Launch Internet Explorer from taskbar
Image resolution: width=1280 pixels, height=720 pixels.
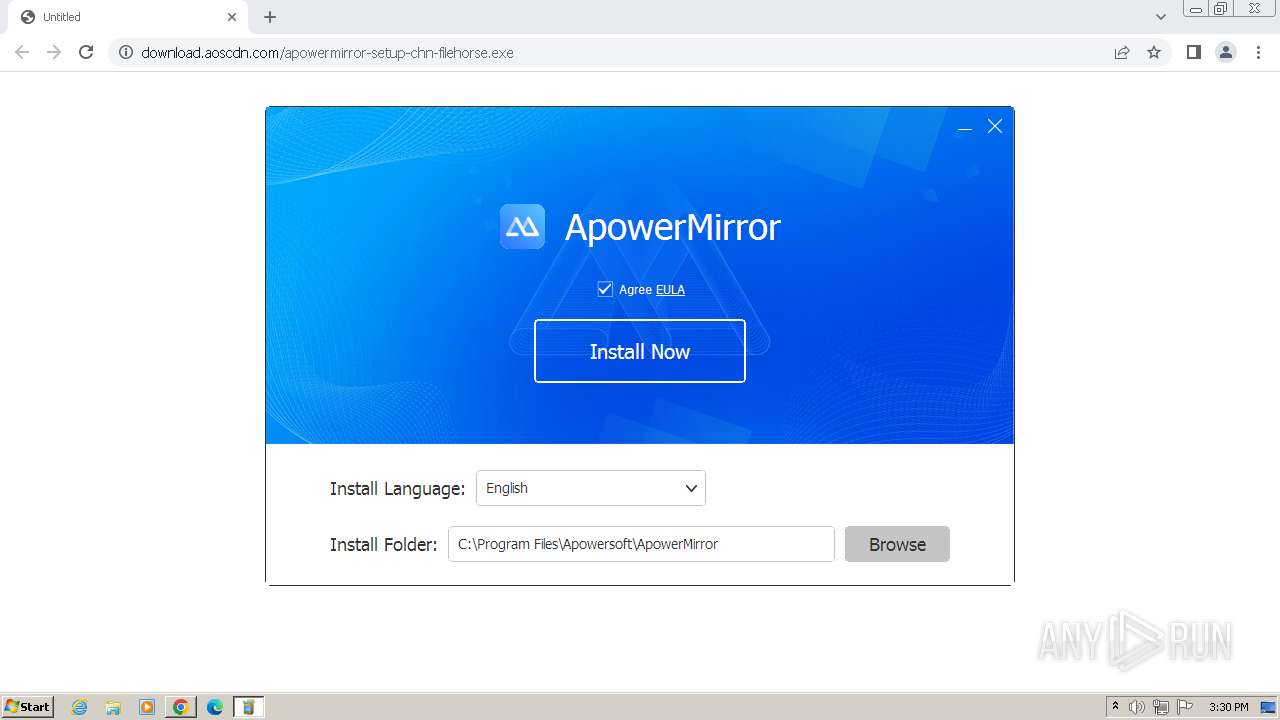80,707
